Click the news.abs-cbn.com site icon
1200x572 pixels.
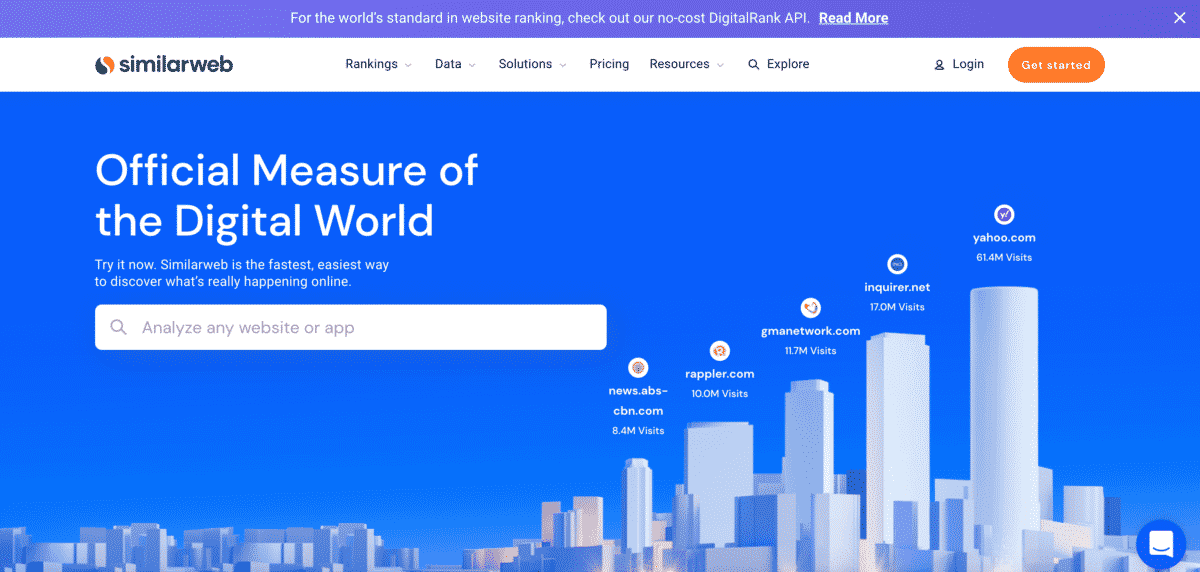coord(637,367)
